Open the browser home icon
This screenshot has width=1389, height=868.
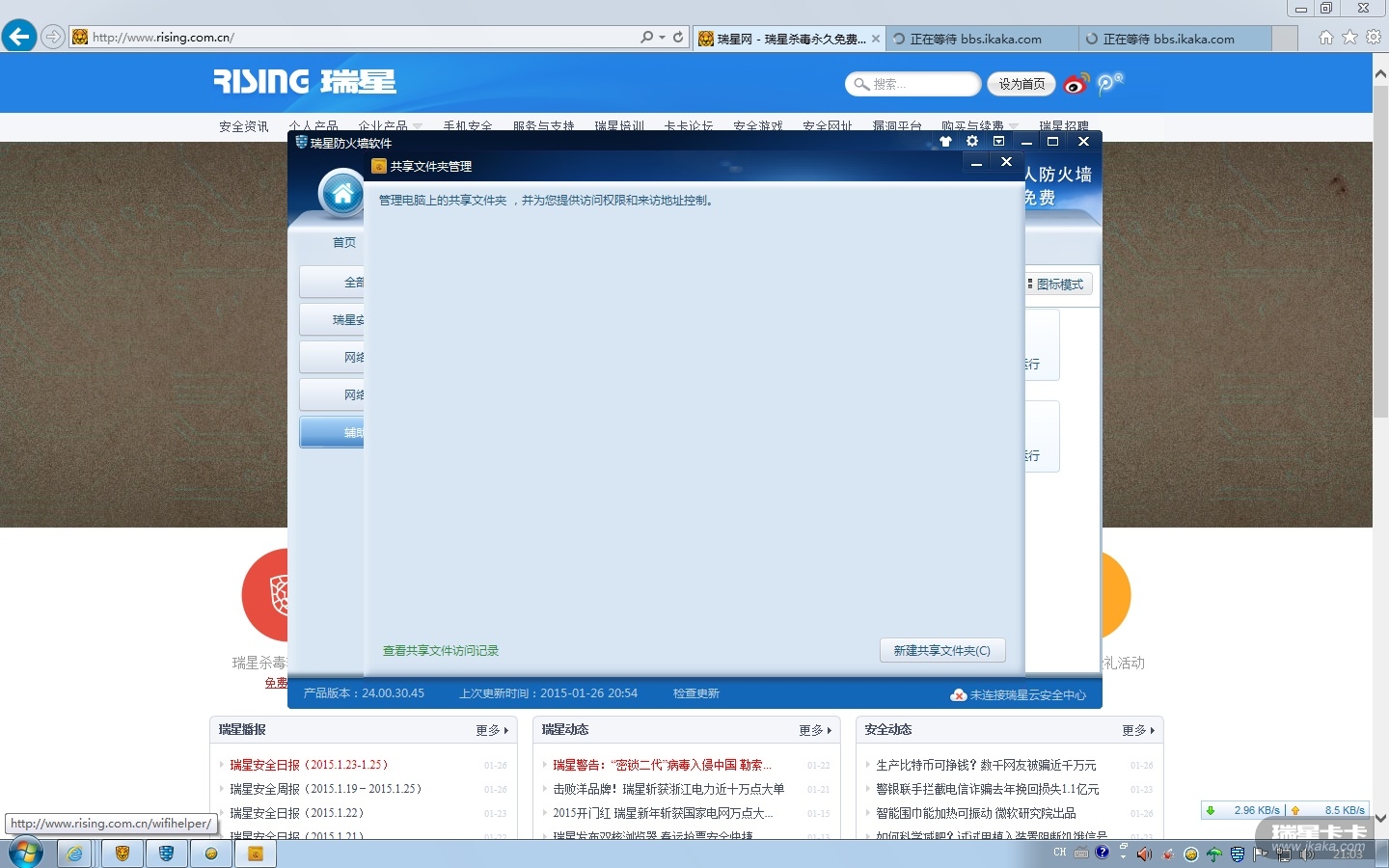coord(1326,38)
